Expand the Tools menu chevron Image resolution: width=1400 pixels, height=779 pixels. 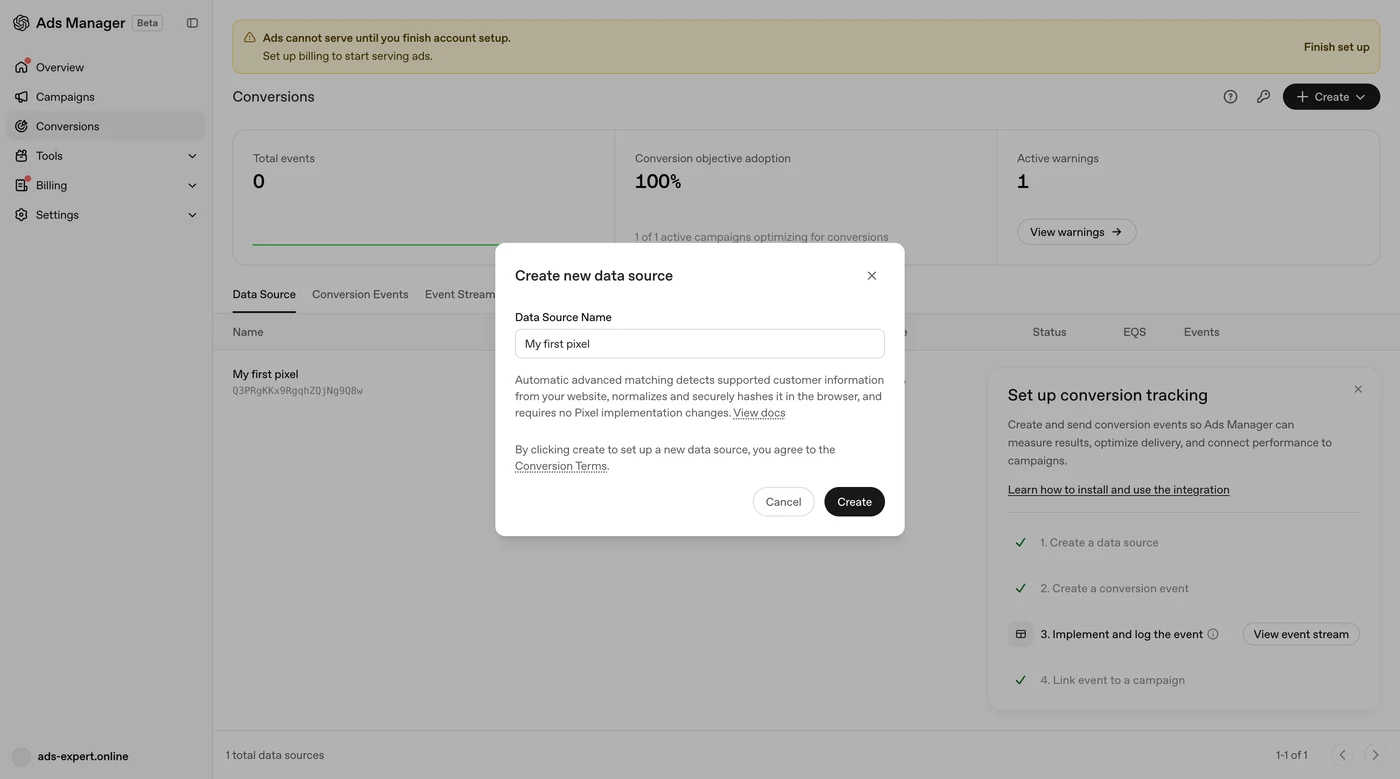point(192,156)
